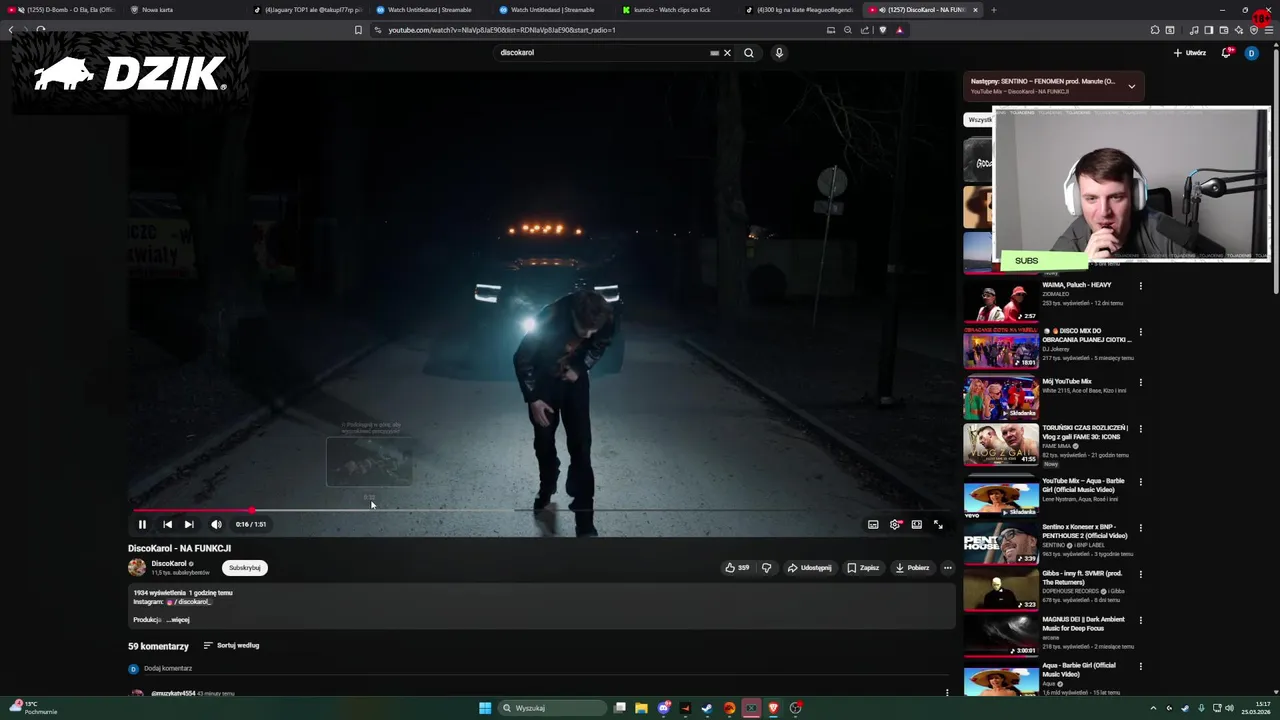Clear the discokarol search text with X

(727, 53)
